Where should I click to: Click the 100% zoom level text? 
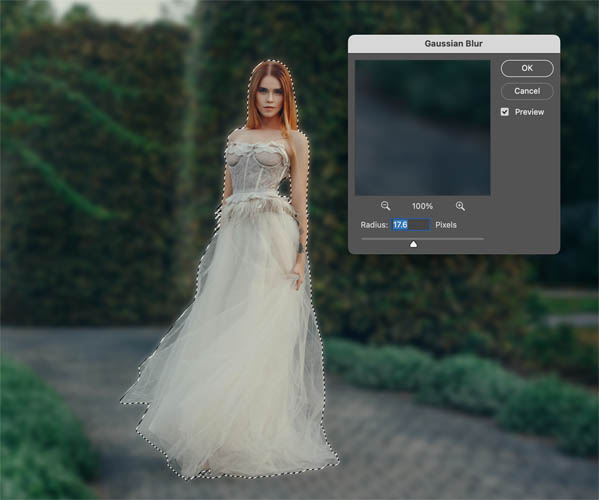click(x=422, y=206)
